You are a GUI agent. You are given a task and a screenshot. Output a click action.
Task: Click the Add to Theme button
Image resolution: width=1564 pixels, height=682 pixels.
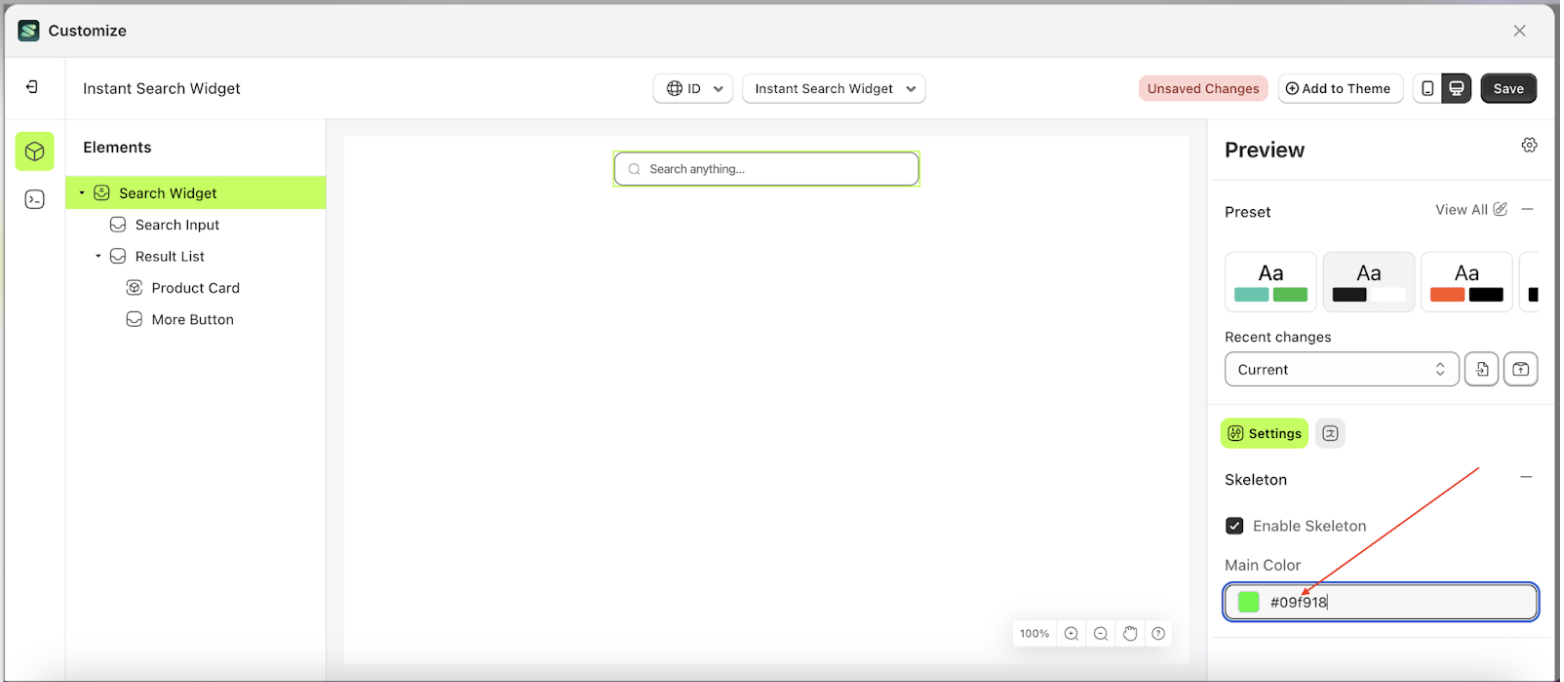tap(1340, 88)
